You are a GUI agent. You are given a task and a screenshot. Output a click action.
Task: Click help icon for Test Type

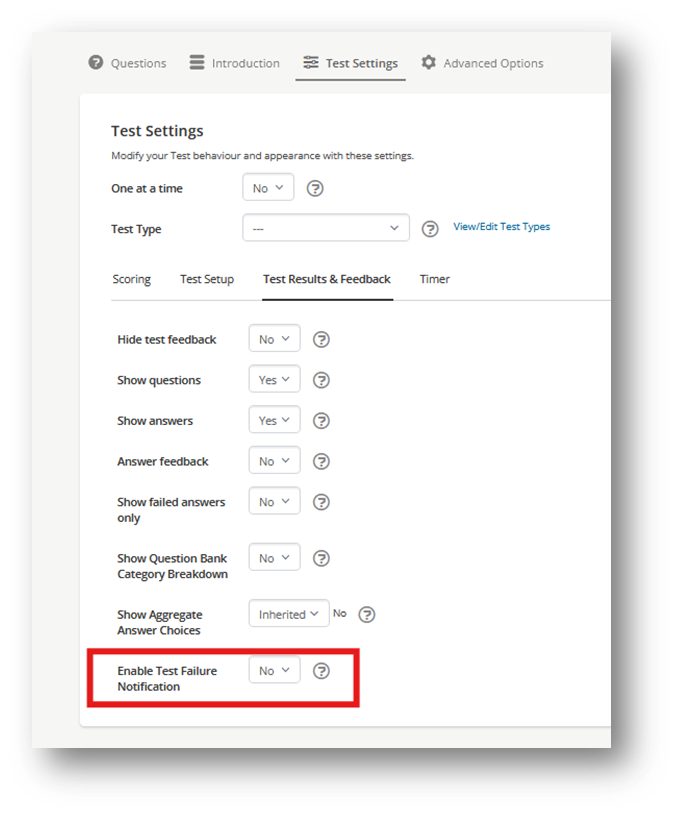(x=430, y=229)
